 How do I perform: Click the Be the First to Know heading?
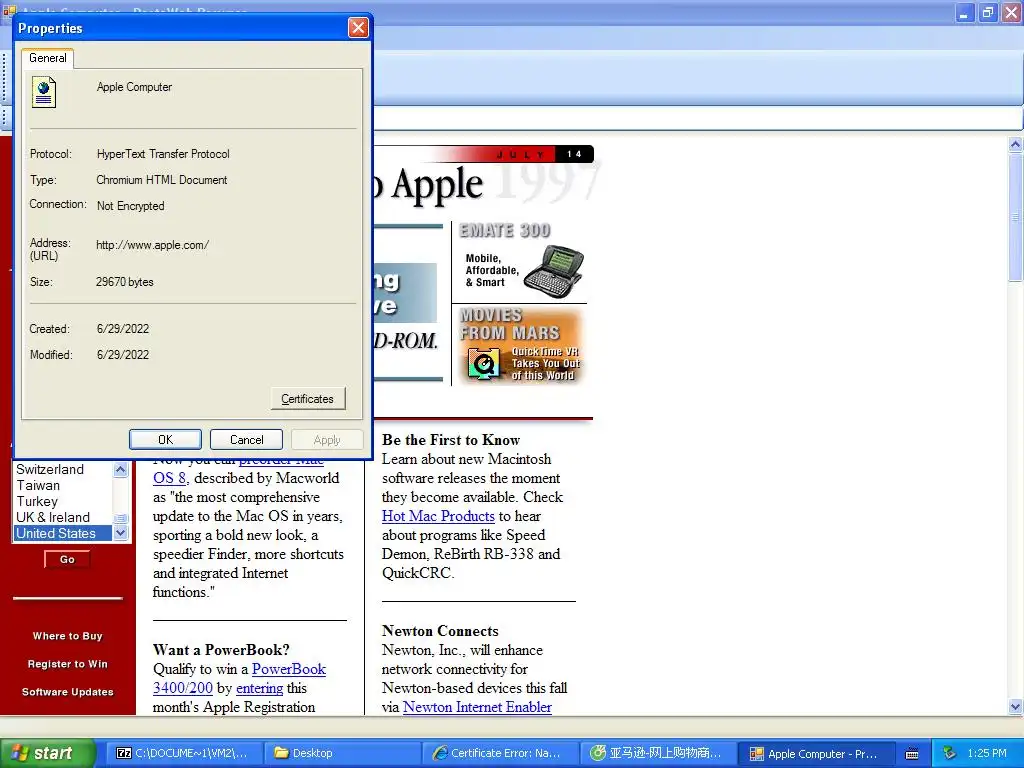451,440
